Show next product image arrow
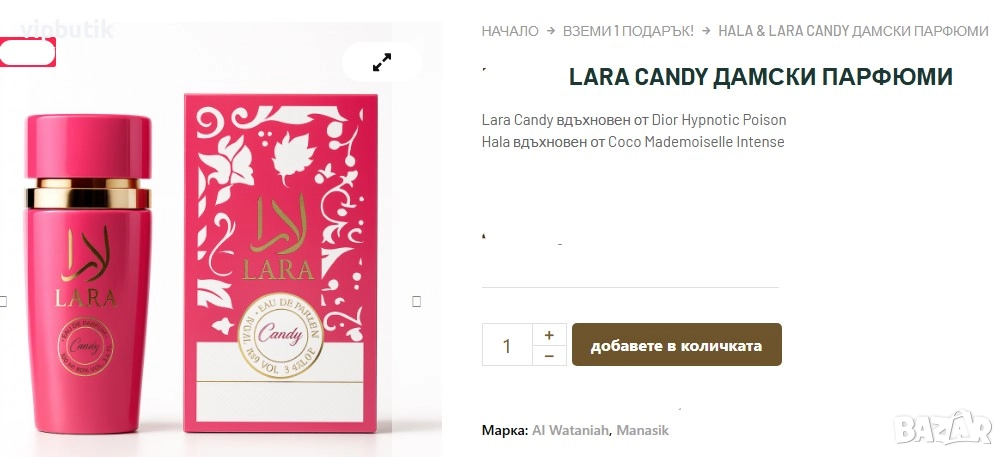The width and height of the screenshot is (1004, 457). coord(416,301)
